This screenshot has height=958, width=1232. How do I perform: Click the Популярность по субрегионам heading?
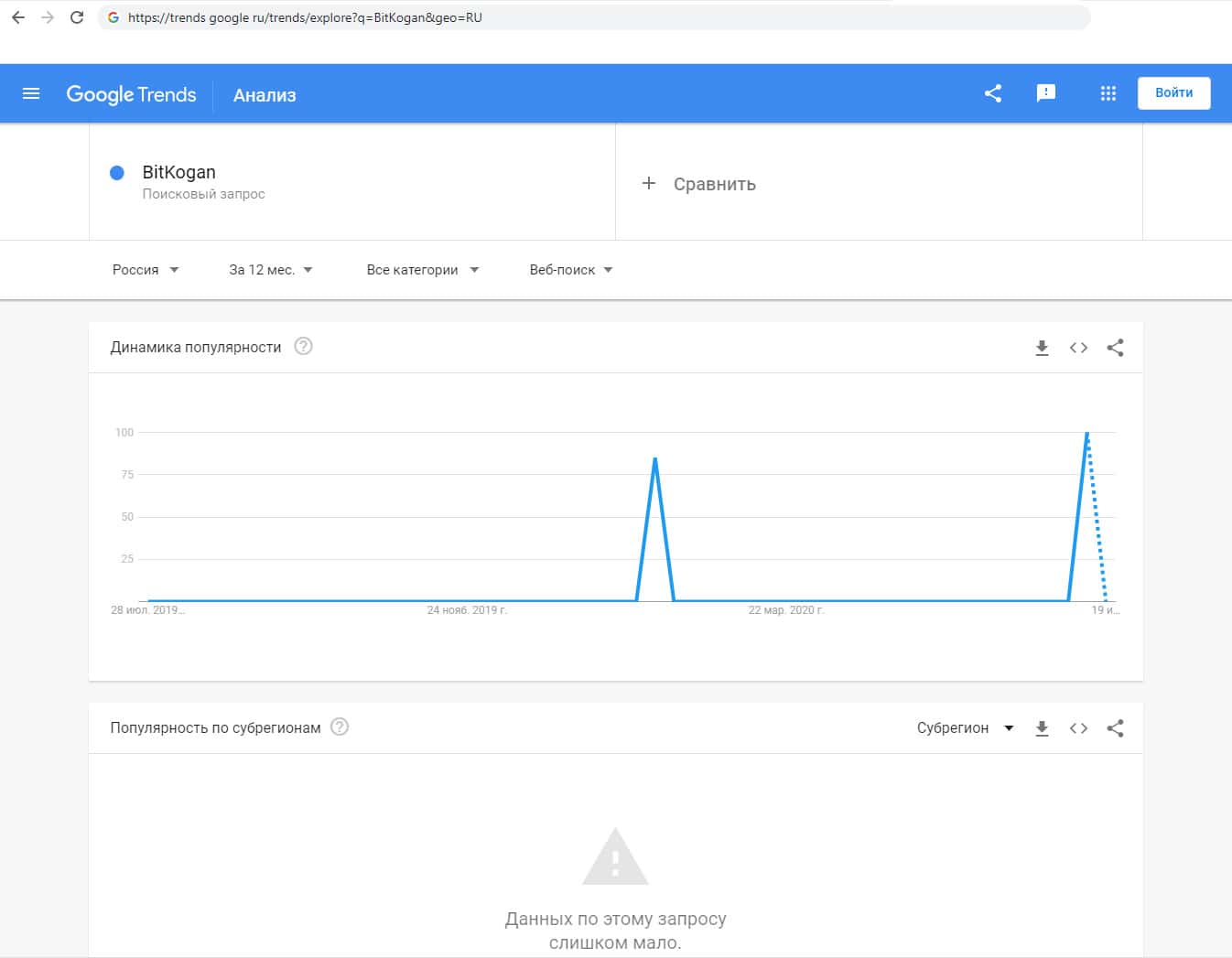pos(216,728)
